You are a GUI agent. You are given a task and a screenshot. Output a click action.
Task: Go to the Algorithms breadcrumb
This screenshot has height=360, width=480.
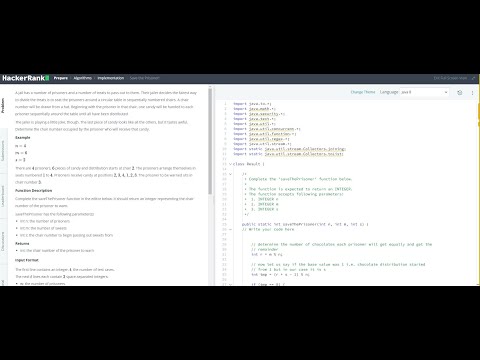(x=82, y=78)
